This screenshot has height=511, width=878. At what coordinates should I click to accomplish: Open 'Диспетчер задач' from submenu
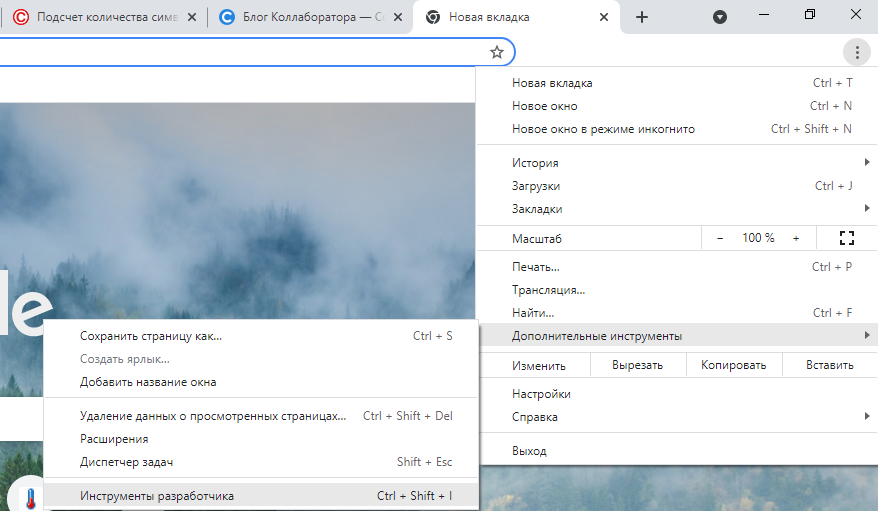pos(126,462)
